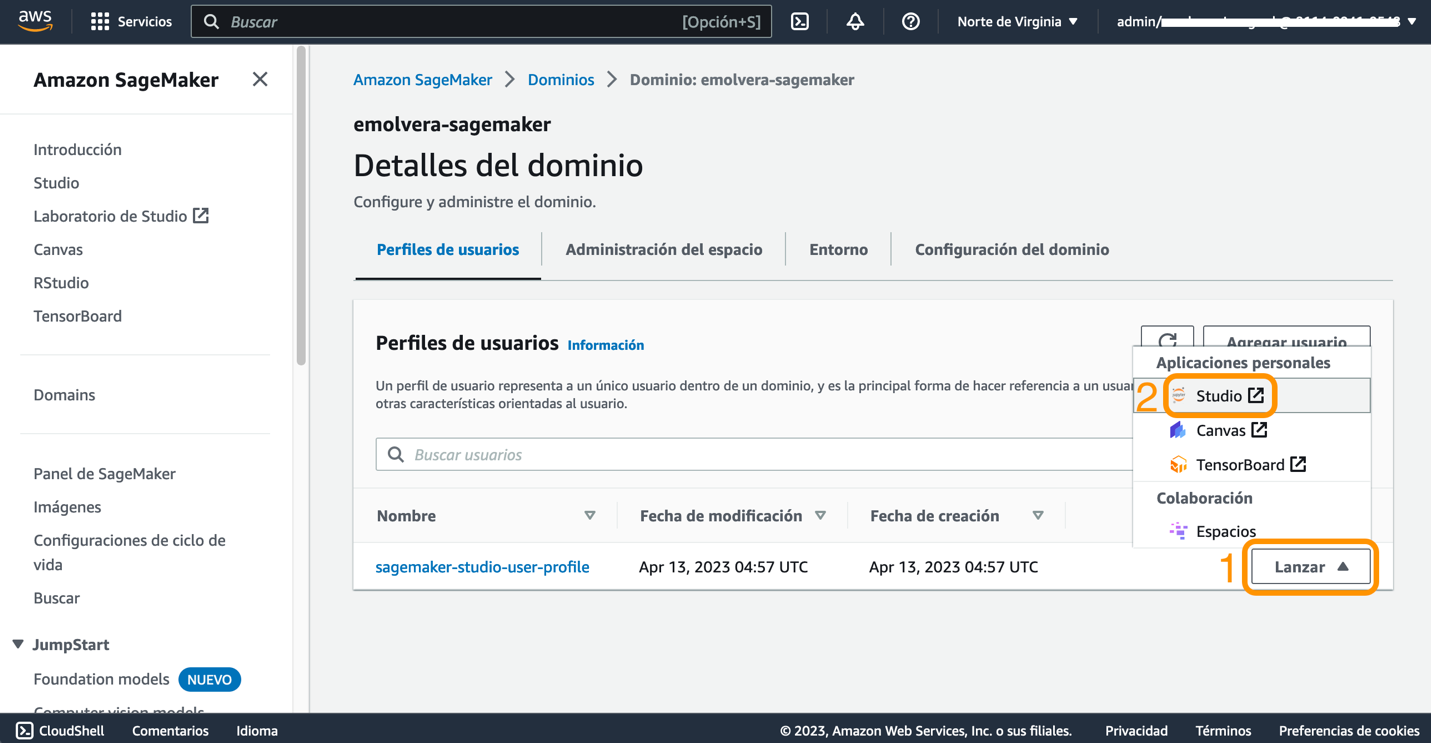Screen dimensions: 1431x743
Task: Open the help question mark icon
Action: (x=910, y=21)
